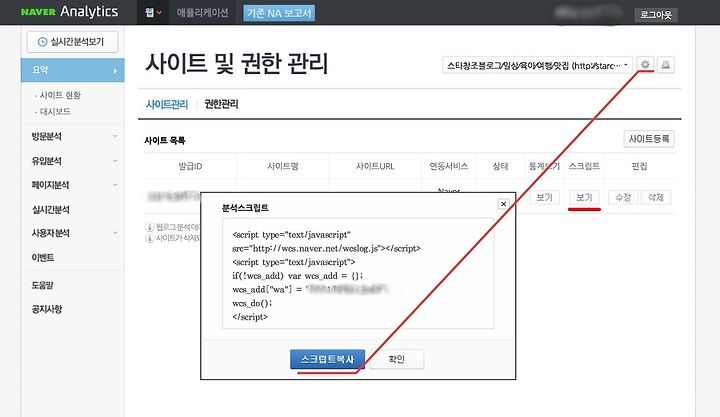Click the 확인 button in dialog
Viewport: 720px width, 417px height.
tap(396, 359)
